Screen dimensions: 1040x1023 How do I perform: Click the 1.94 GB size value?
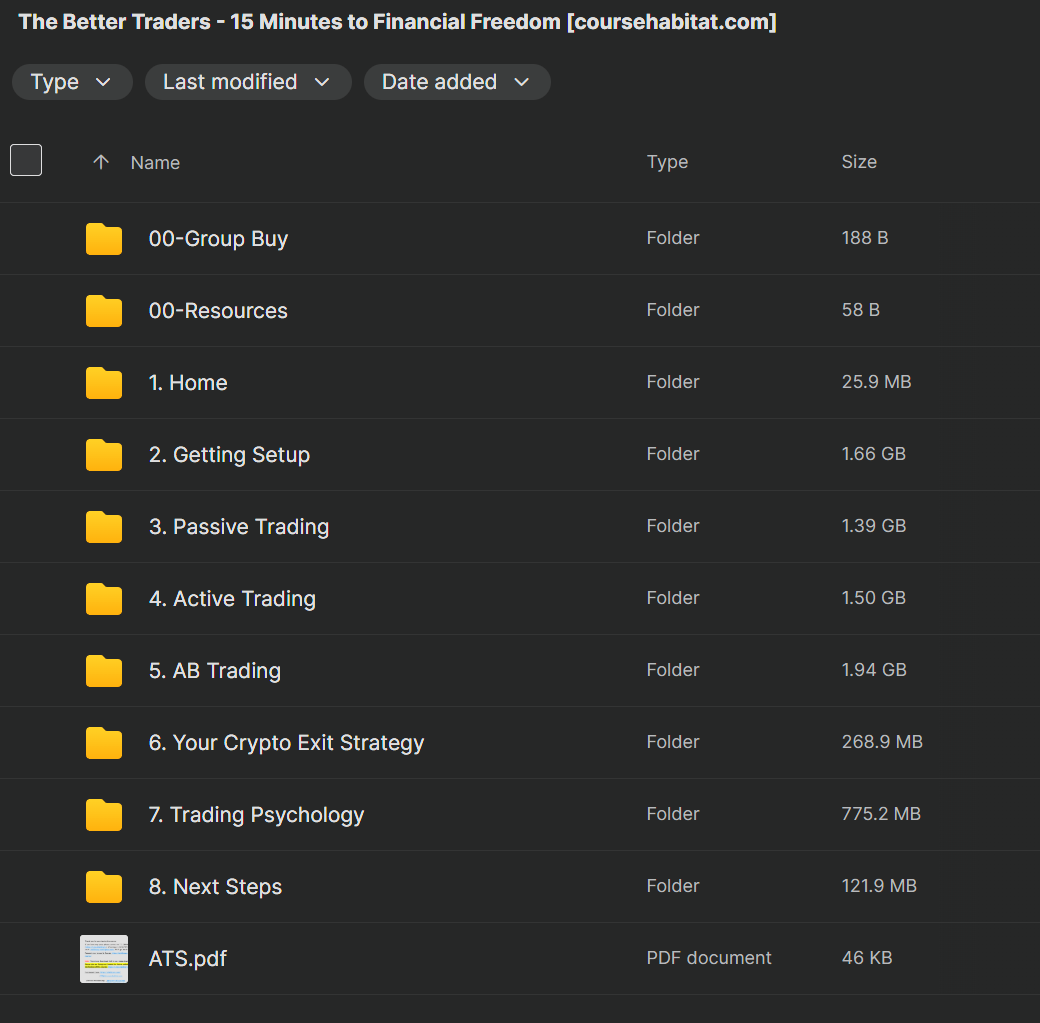tap(874, 669)
